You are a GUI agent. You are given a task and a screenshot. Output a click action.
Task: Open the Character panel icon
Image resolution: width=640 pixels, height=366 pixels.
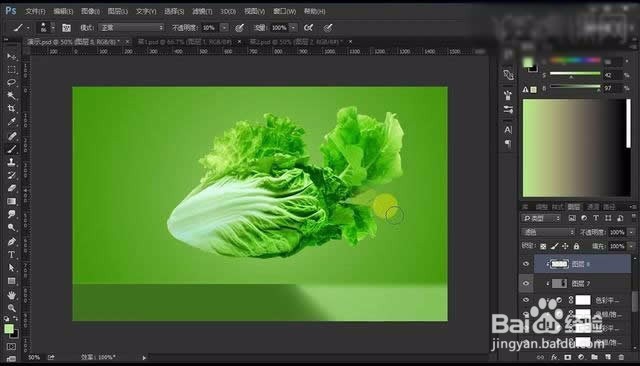point(508,130)
